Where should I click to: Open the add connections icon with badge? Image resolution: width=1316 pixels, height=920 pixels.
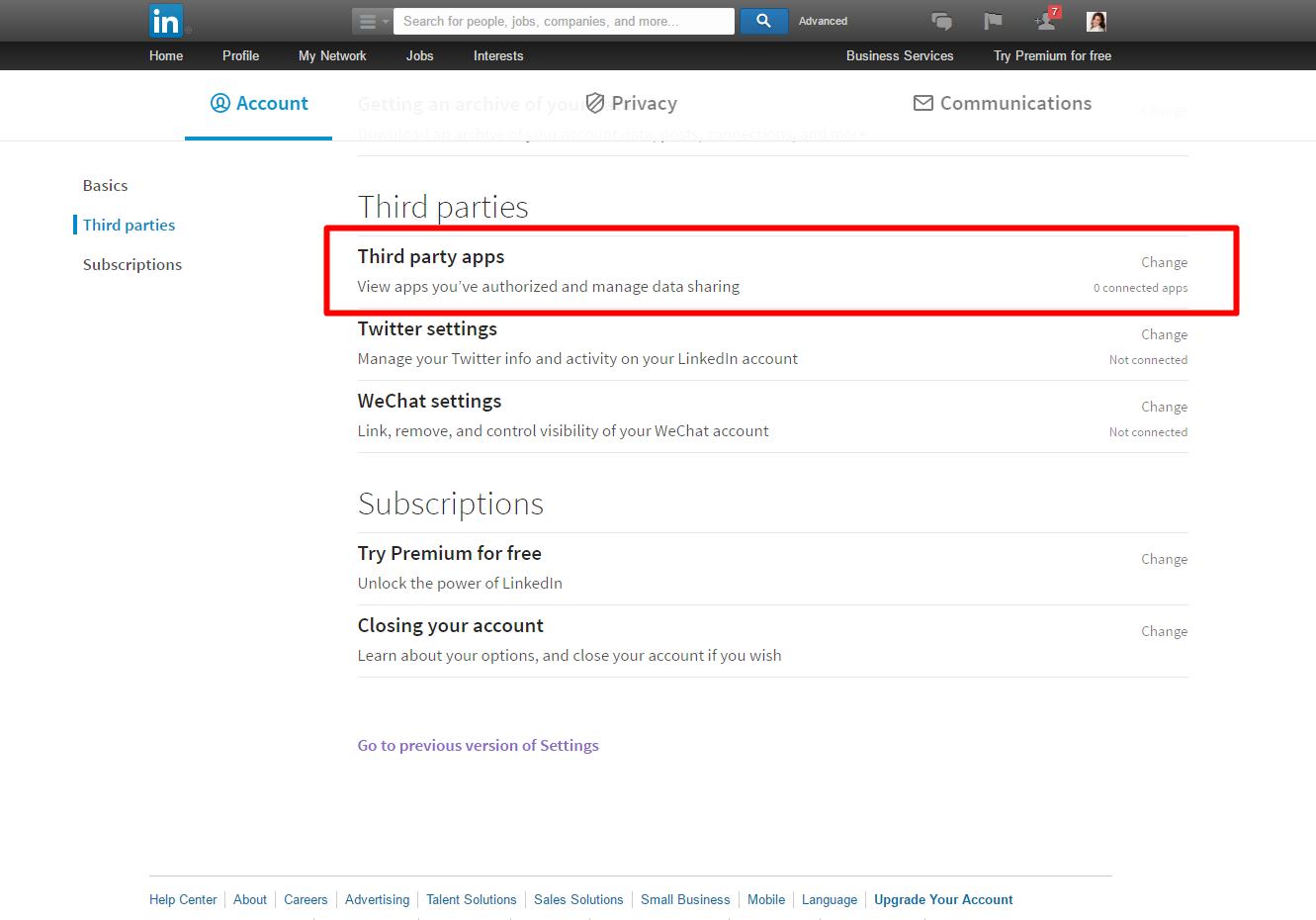click(x=1046, y=20)
